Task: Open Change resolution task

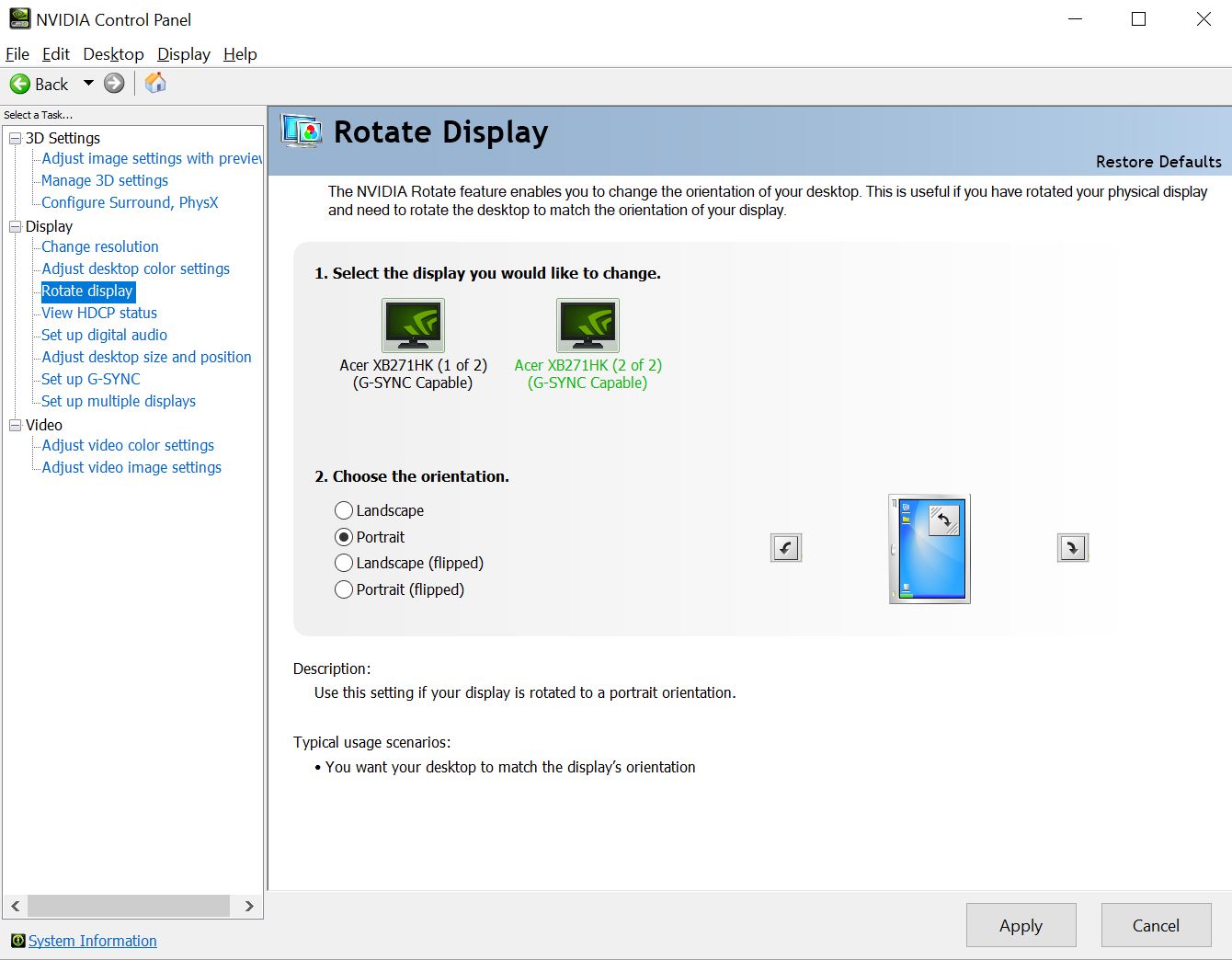Action: [x=100, y=246]
